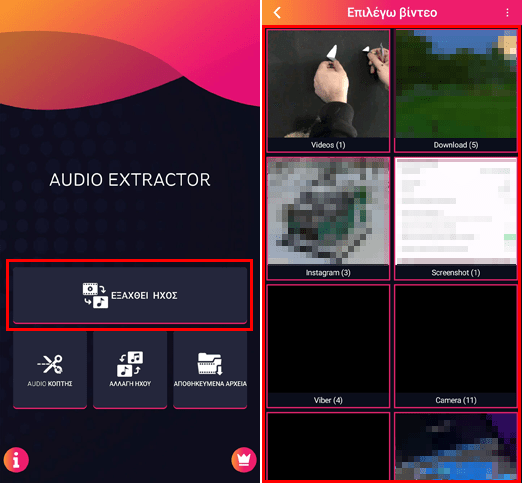522x483 pixels.
Task: Open ΑΠΟΘΗΚΕΥΜΕΝΑ ΑΡΧΕΙΑ saved files folder icon
Action: [x=210, y=364]
